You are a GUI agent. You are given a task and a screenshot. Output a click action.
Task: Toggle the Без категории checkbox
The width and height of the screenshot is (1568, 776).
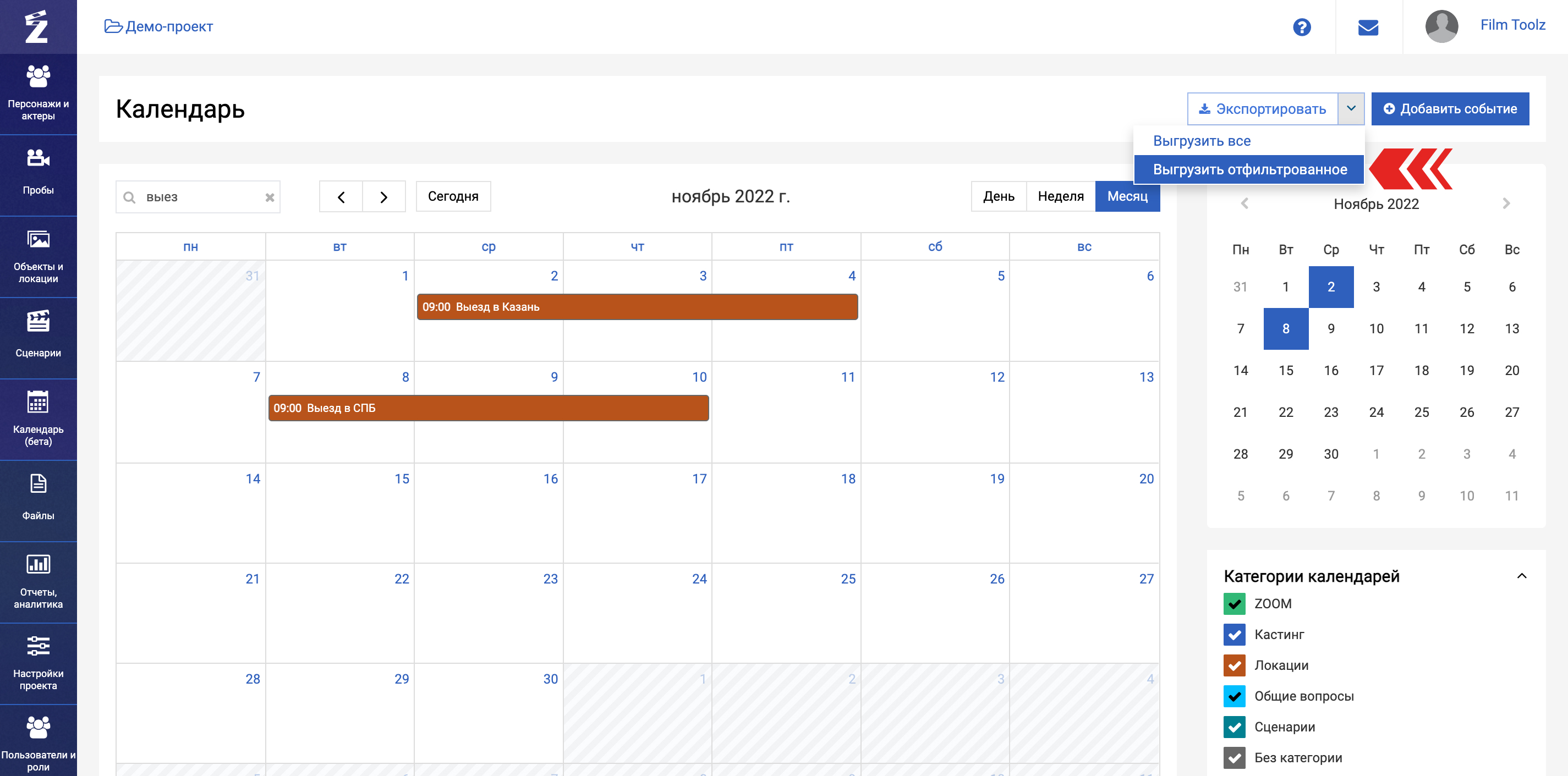1234,758
